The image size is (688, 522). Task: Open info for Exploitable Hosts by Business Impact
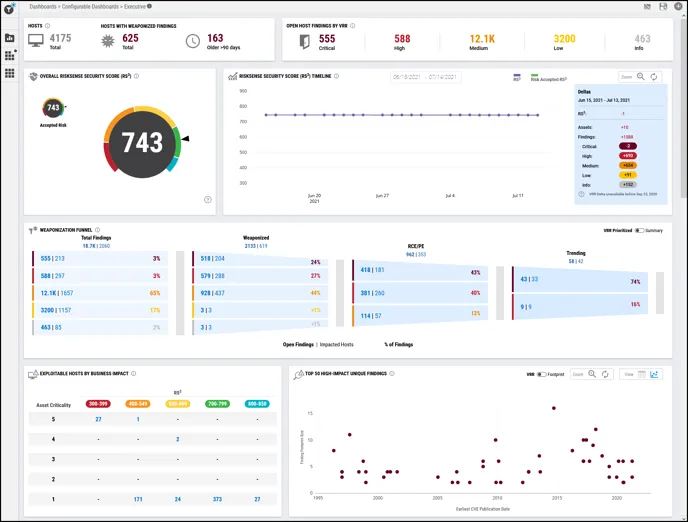click(x=133, y=374)
